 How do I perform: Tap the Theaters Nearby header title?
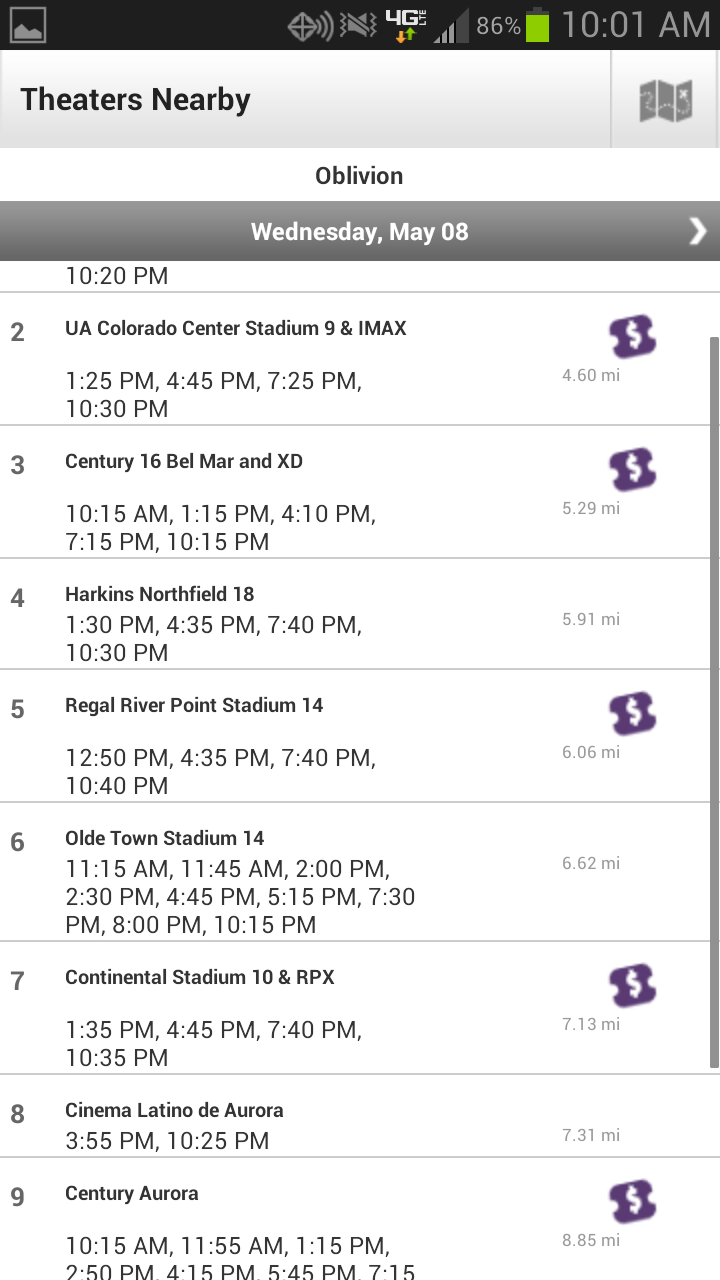tap(135, 100)
